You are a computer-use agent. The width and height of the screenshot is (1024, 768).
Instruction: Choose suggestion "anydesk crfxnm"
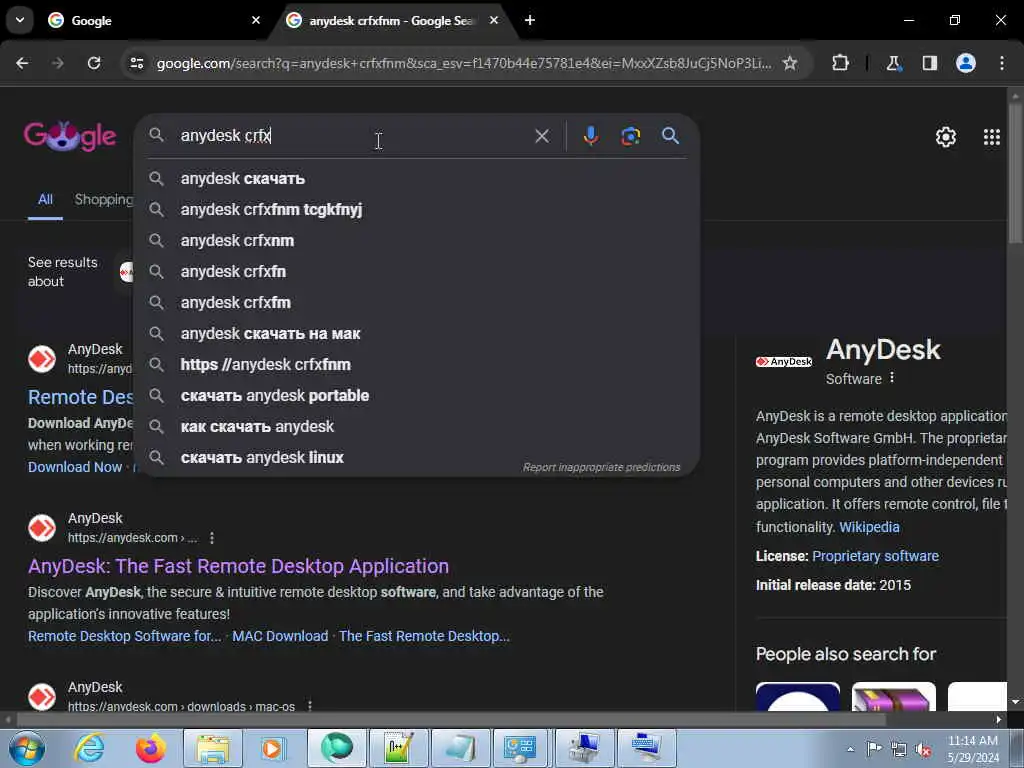coord(417,240)
